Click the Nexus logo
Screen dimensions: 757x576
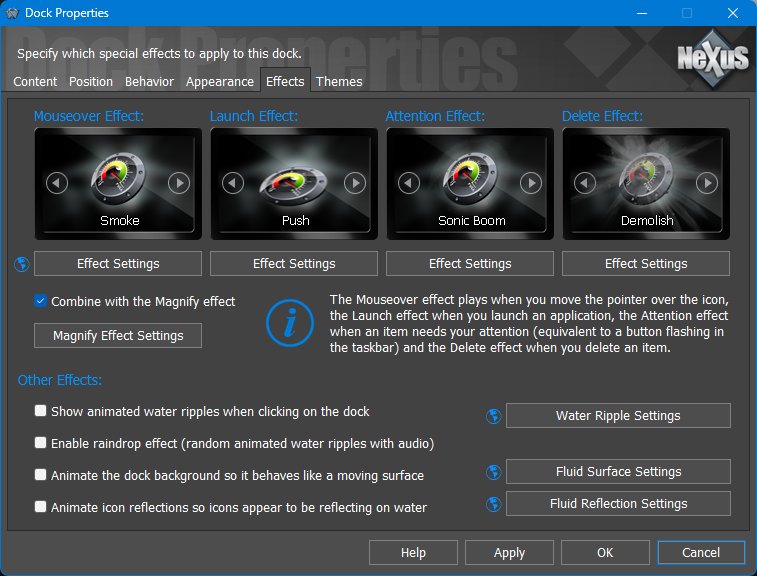(x=713, y=58)
